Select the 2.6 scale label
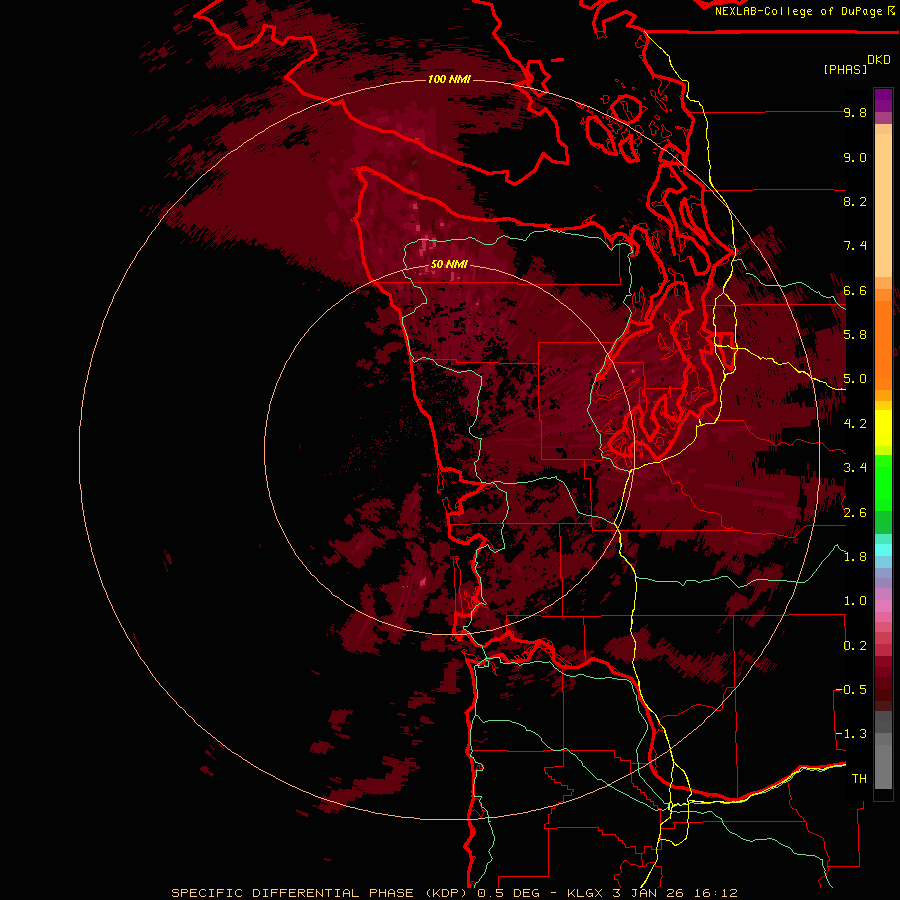Image resolution: width=900 pixels, height=900 pixels. pyautogui.click(x=855, y=513)
